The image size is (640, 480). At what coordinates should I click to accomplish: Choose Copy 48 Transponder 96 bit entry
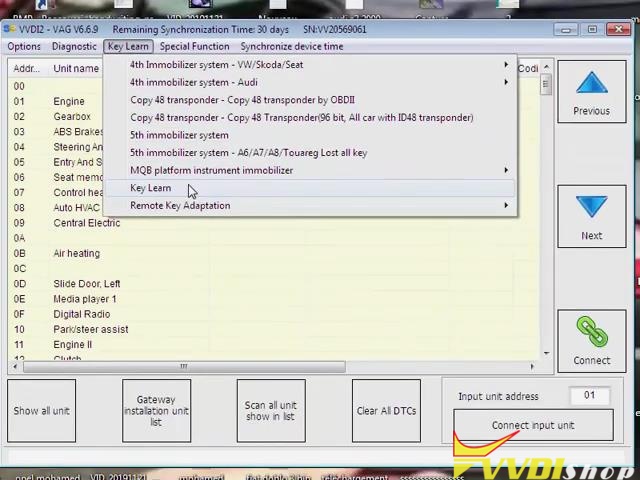coord(310,118)
